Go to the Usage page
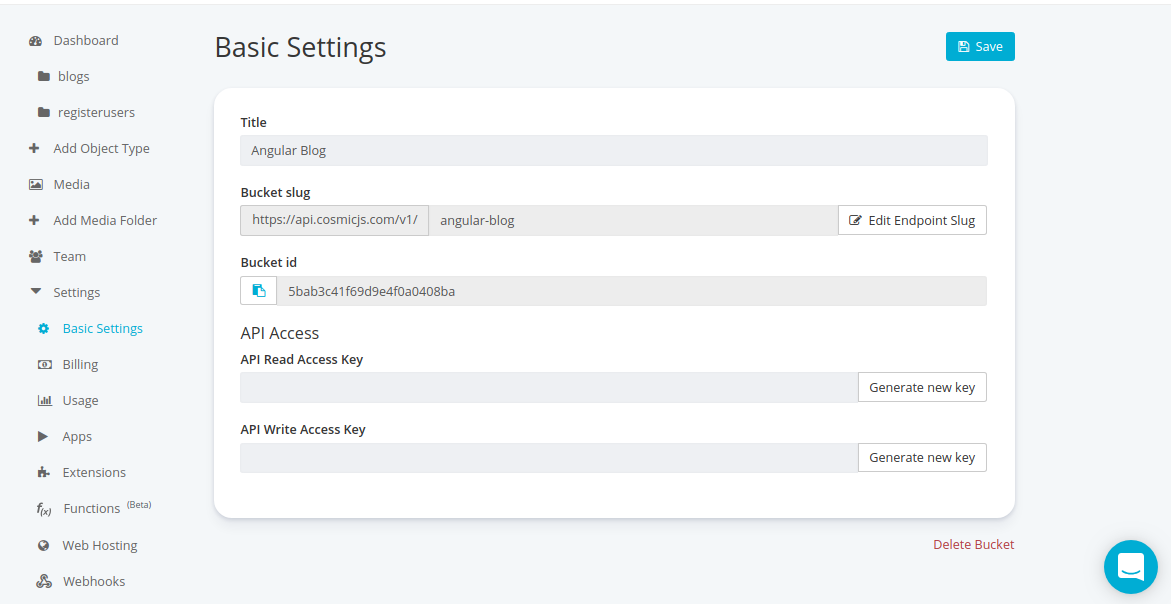This screenshot has height=604, width=1171. pos(80,401)
